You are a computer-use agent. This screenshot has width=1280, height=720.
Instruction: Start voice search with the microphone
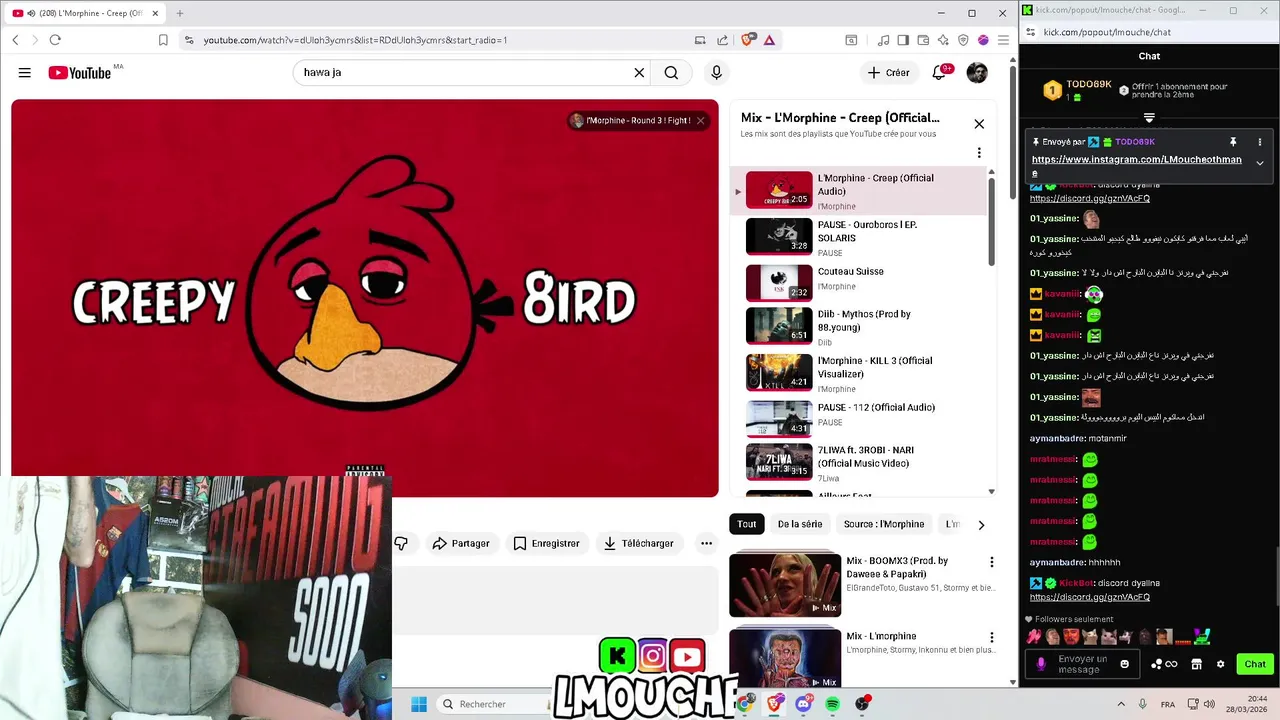[716, 72]
